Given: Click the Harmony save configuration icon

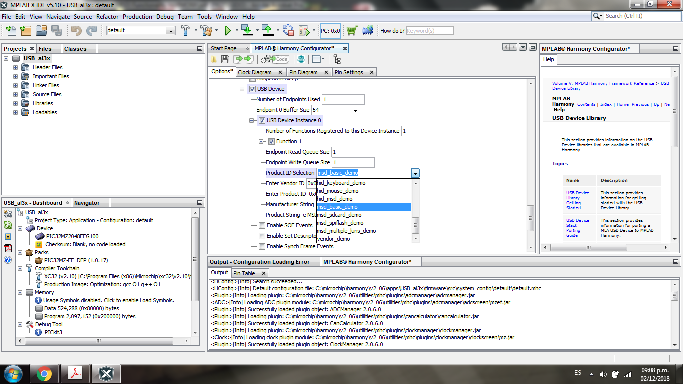Looking at the screenshot, I should [x=225, y=59].
